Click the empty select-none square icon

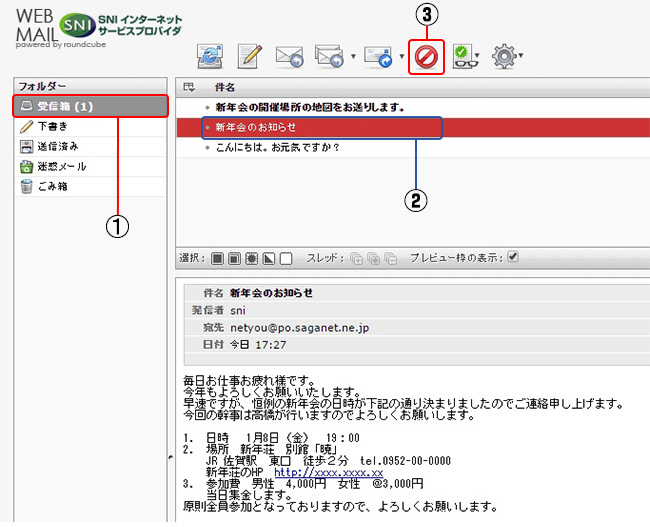[x=286, y=258]
